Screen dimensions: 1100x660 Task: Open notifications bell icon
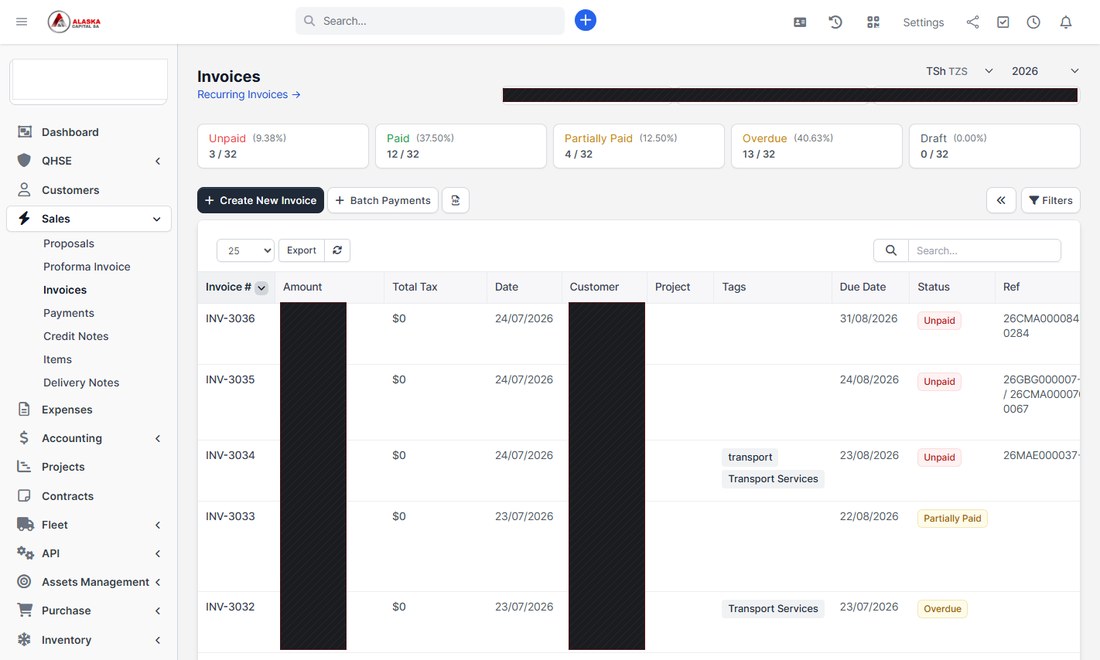[x=1066, y=22]
